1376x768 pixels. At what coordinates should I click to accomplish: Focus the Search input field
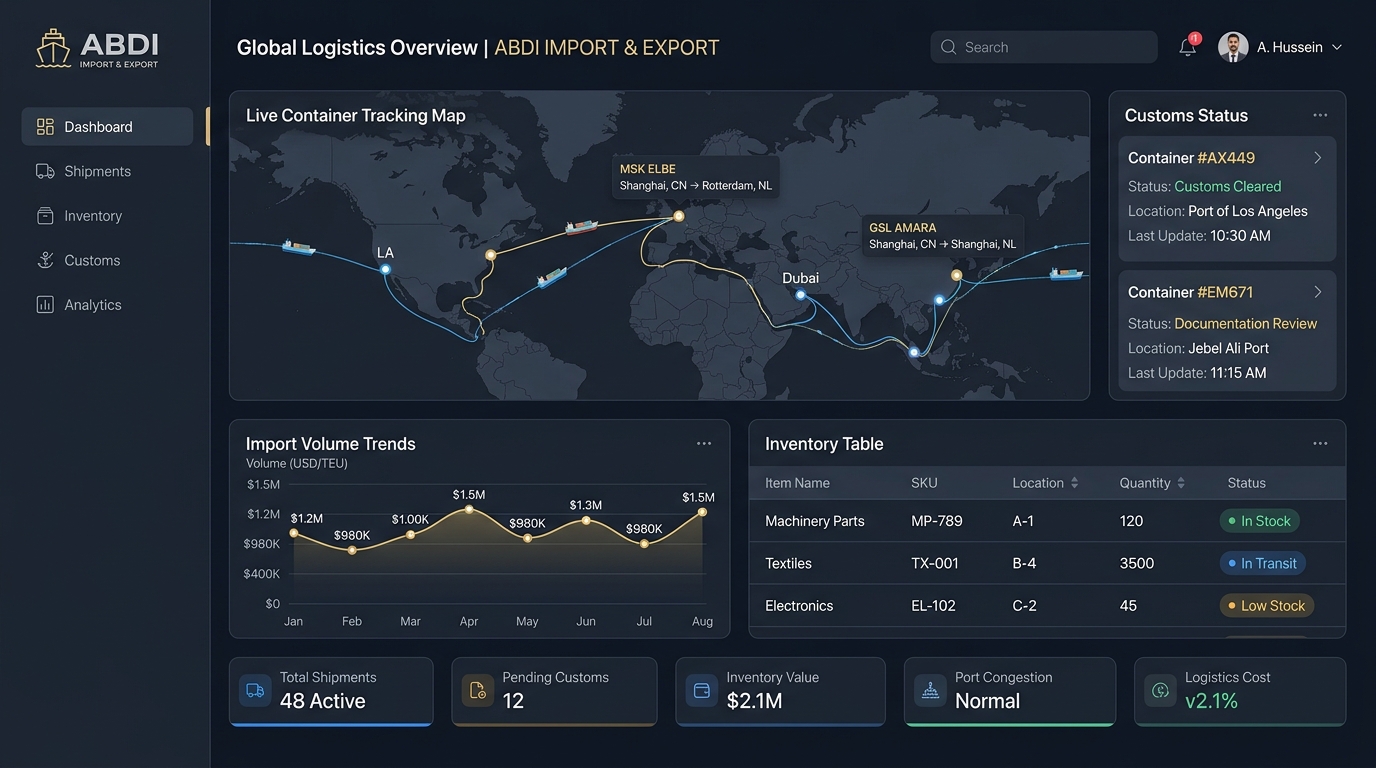(1044, 47)
